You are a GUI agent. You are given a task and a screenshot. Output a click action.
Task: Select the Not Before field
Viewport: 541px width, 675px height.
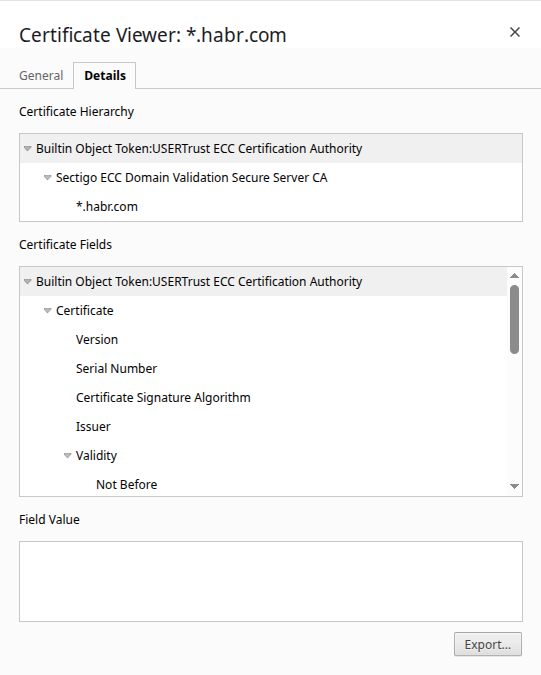click(x=263, y=485)
